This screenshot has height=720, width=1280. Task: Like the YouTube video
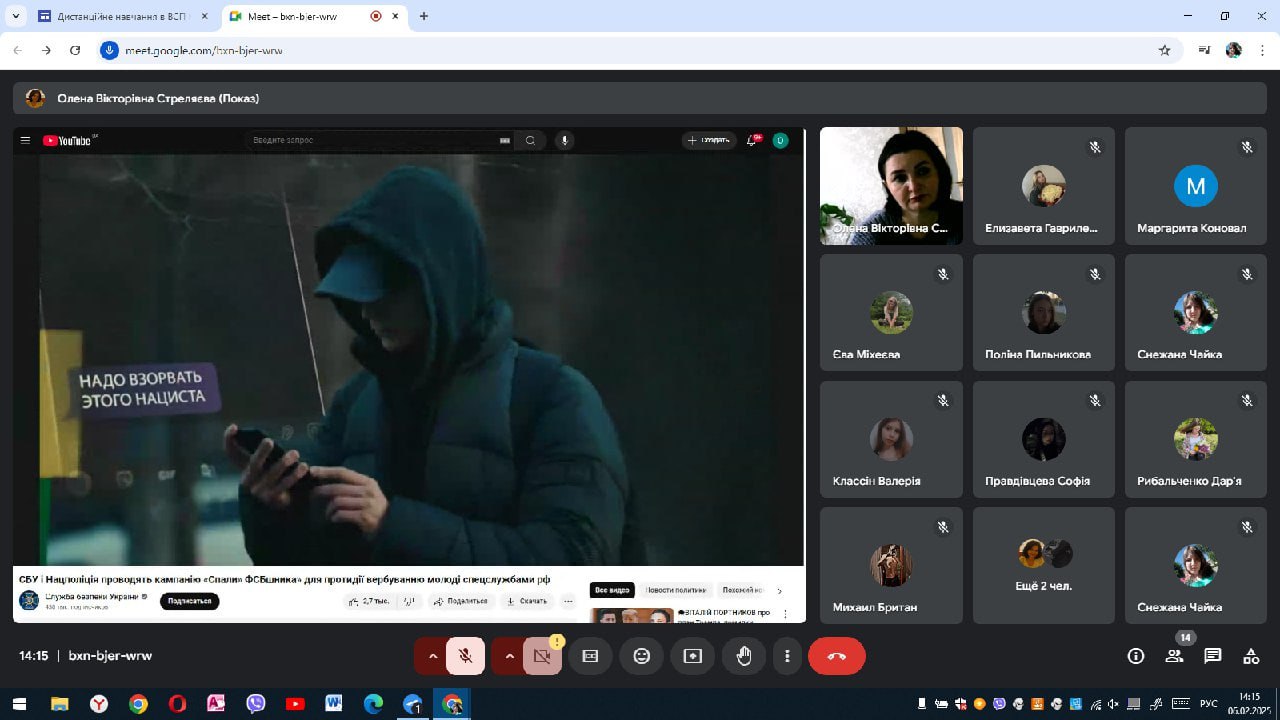click(369, 601)
